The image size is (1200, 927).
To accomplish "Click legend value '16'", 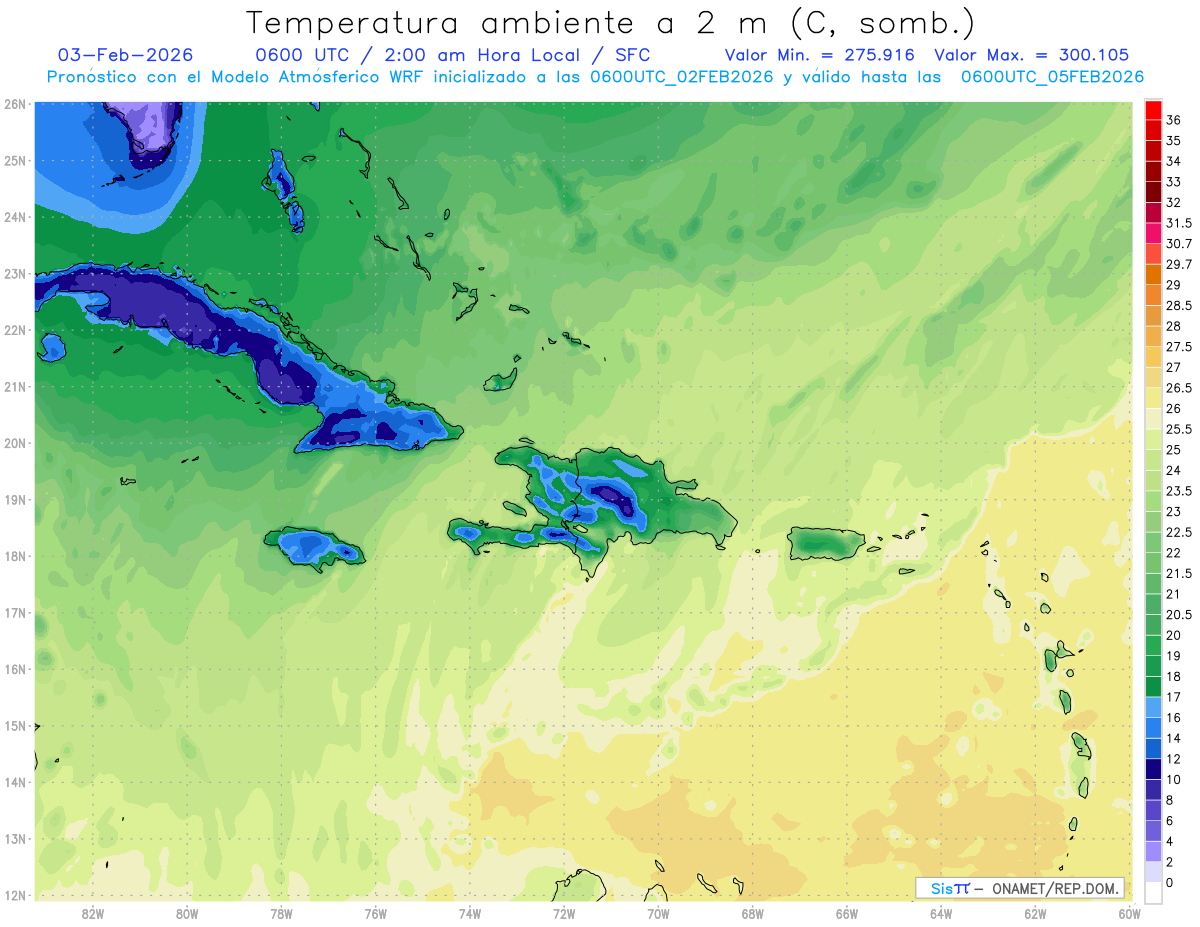I will pos(1174,718).
